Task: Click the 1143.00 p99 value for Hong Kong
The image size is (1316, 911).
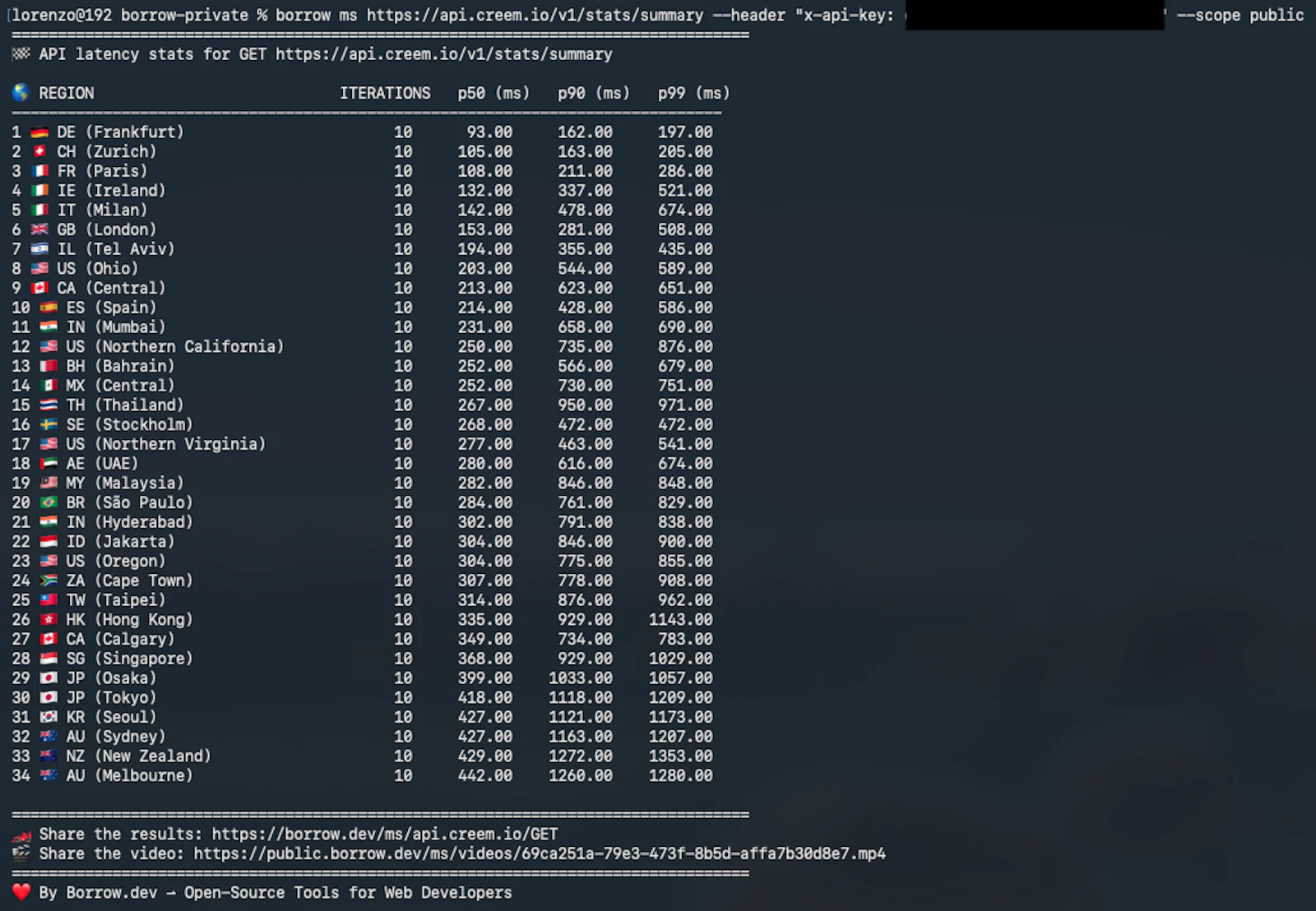Action: [x=681, y=620]
